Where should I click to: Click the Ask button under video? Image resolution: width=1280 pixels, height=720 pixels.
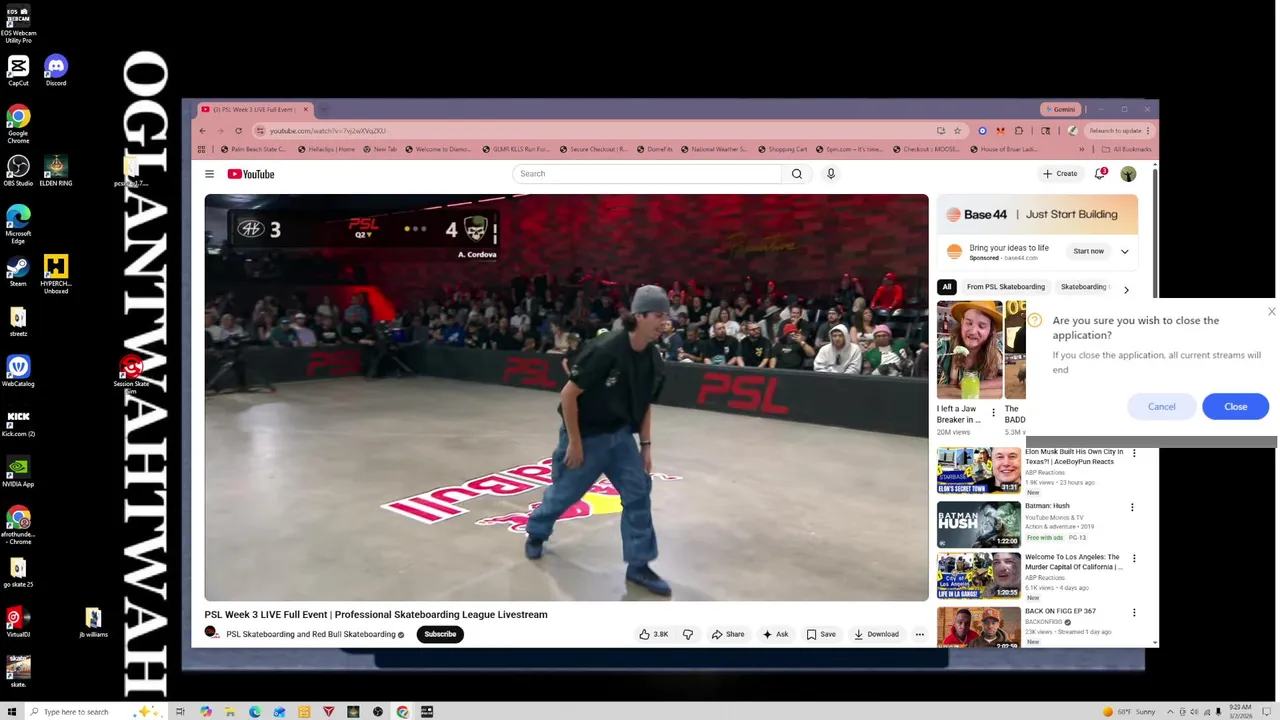(775, 634)
